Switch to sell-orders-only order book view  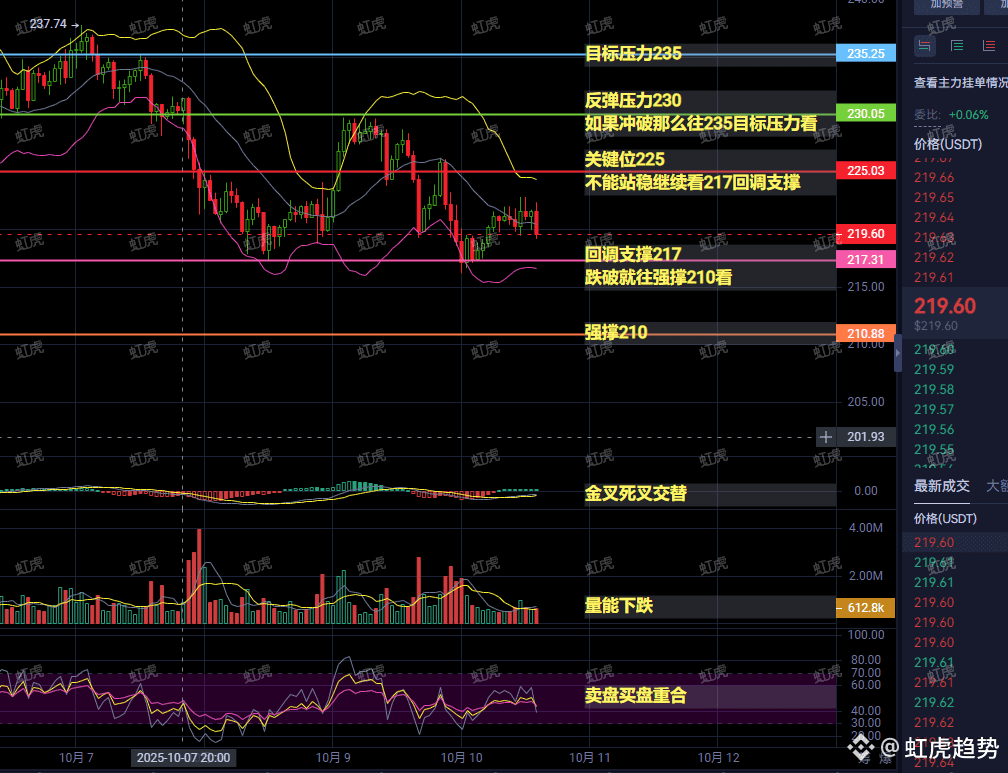point(990,45)
